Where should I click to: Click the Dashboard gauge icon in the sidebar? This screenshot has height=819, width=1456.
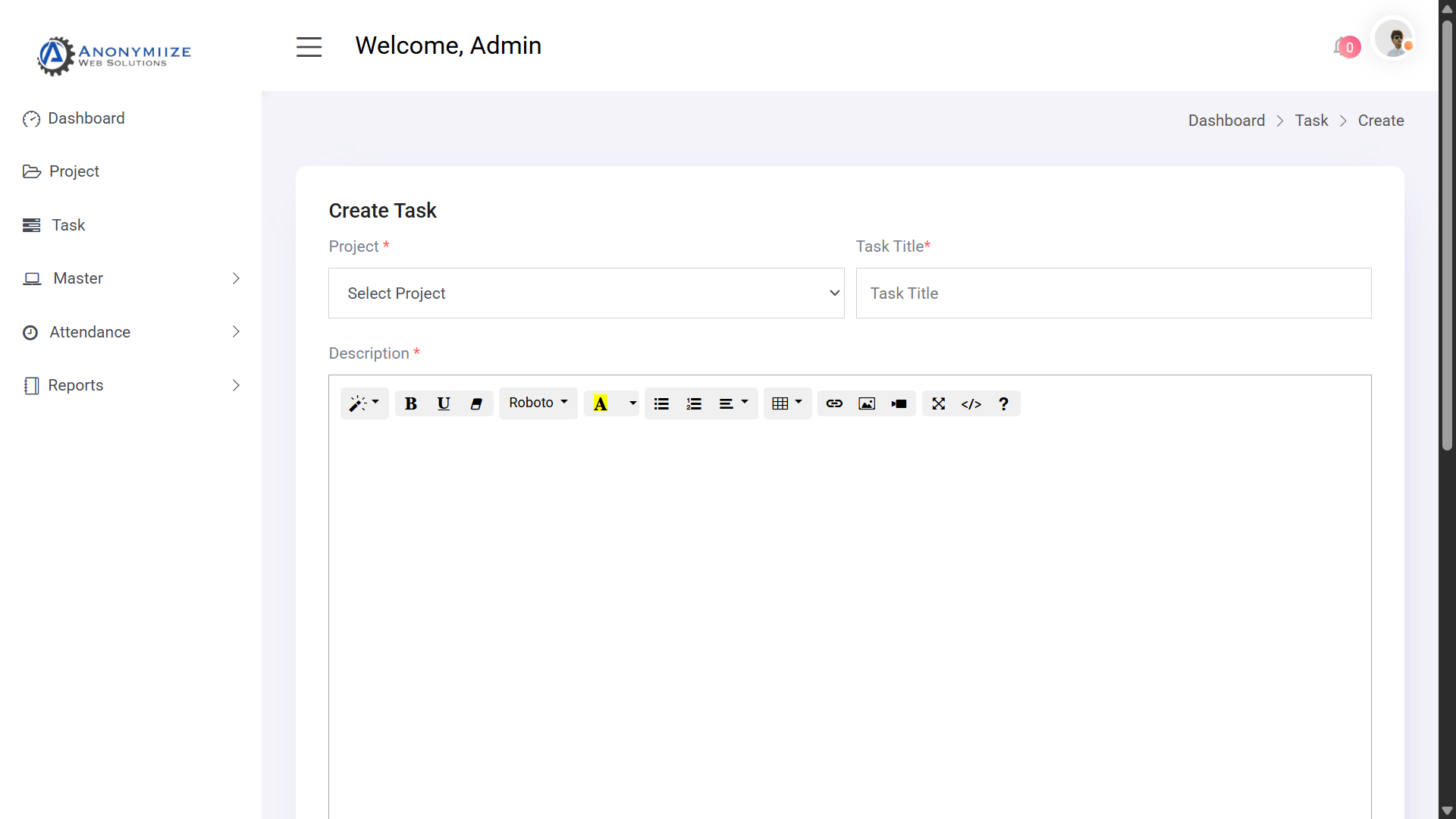coord(31,119)
